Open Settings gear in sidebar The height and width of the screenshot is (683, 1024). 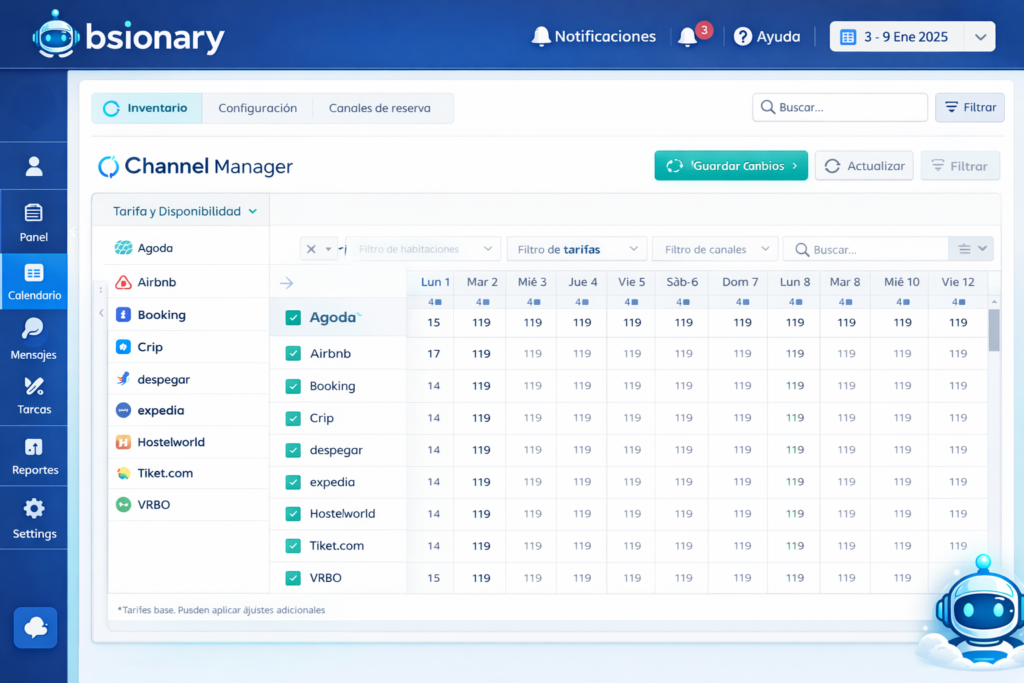coord(34,518)
